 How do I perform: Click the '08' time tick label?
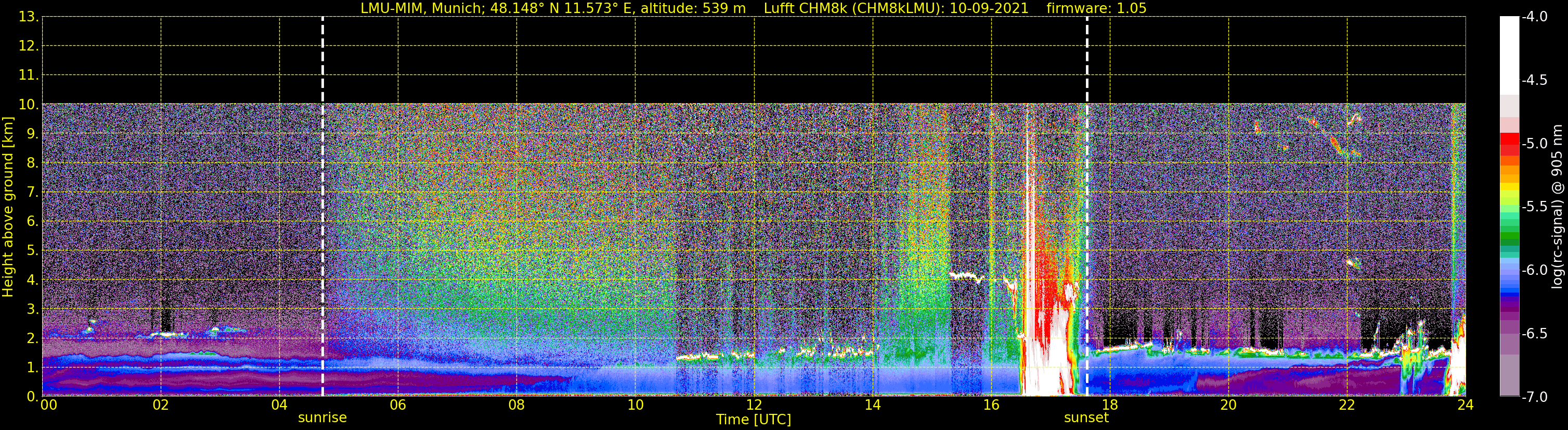point(517,405)
